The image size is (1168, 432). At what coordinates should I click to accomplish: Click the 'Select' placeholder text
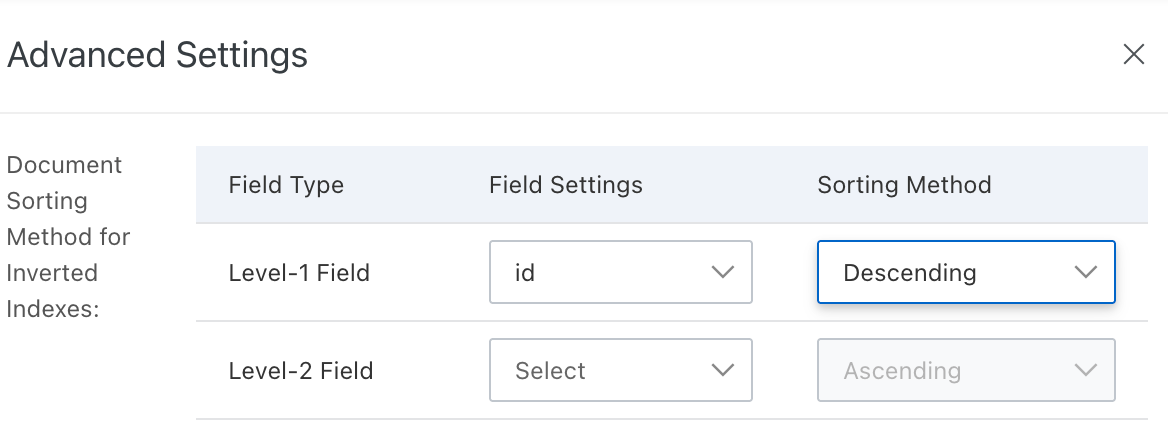pyautogui.click(x=550, y=371)
